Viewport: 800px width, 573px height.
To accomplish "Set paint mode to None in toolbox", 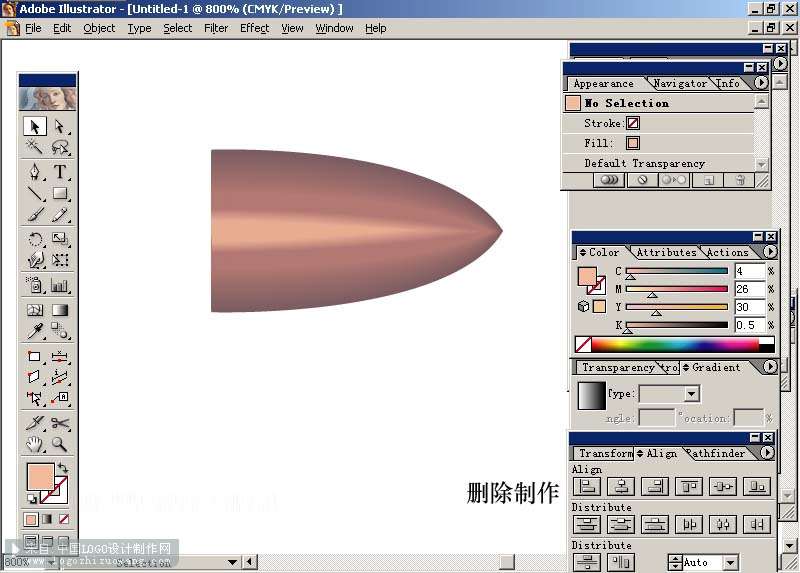I will (64, 519).
